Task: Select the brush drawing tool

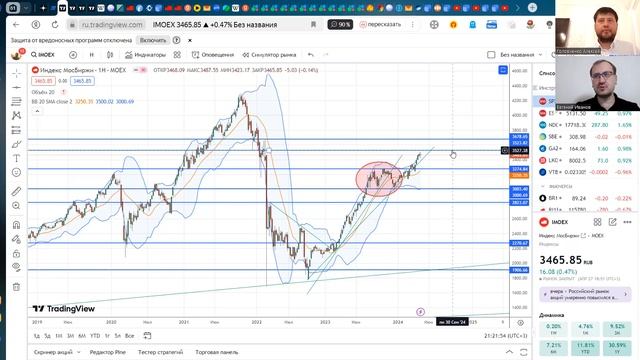Action: point(16,144)
